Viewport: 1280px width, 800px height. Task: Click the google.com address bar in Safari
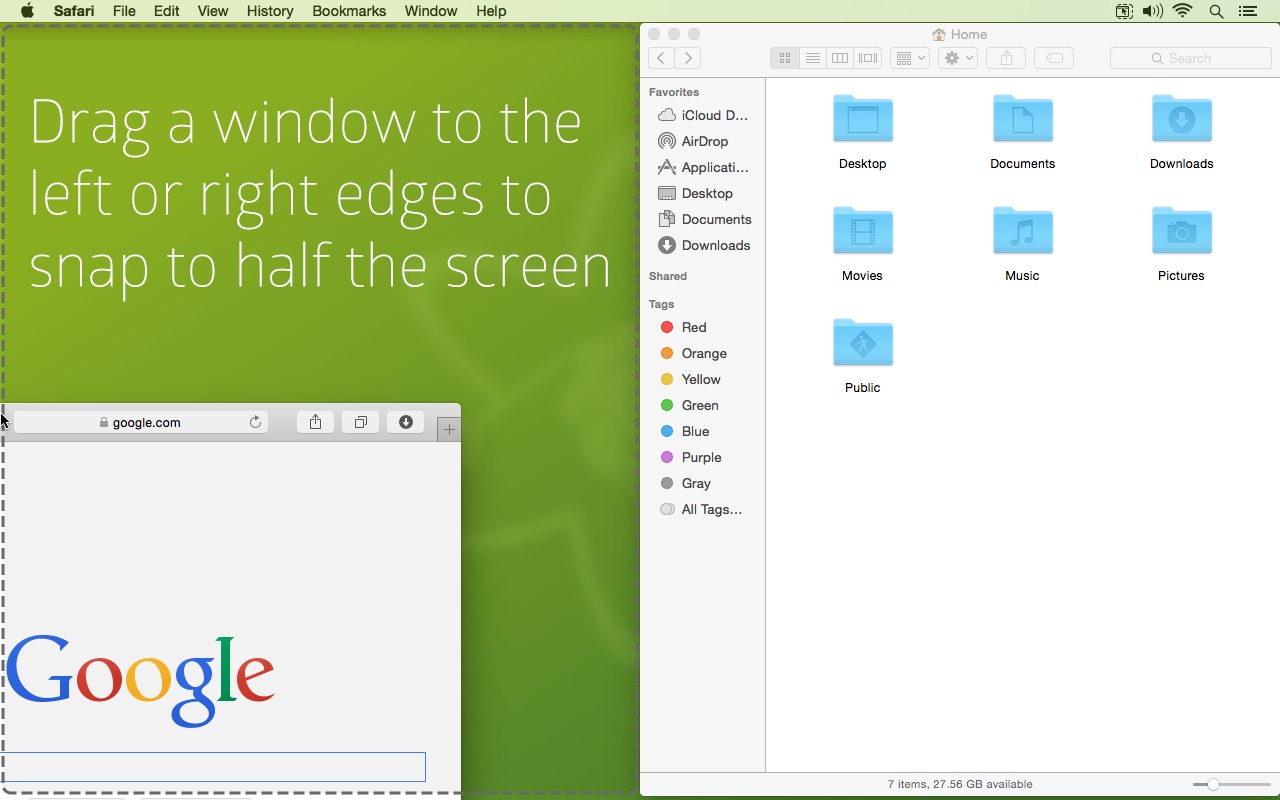pos(141,422)
